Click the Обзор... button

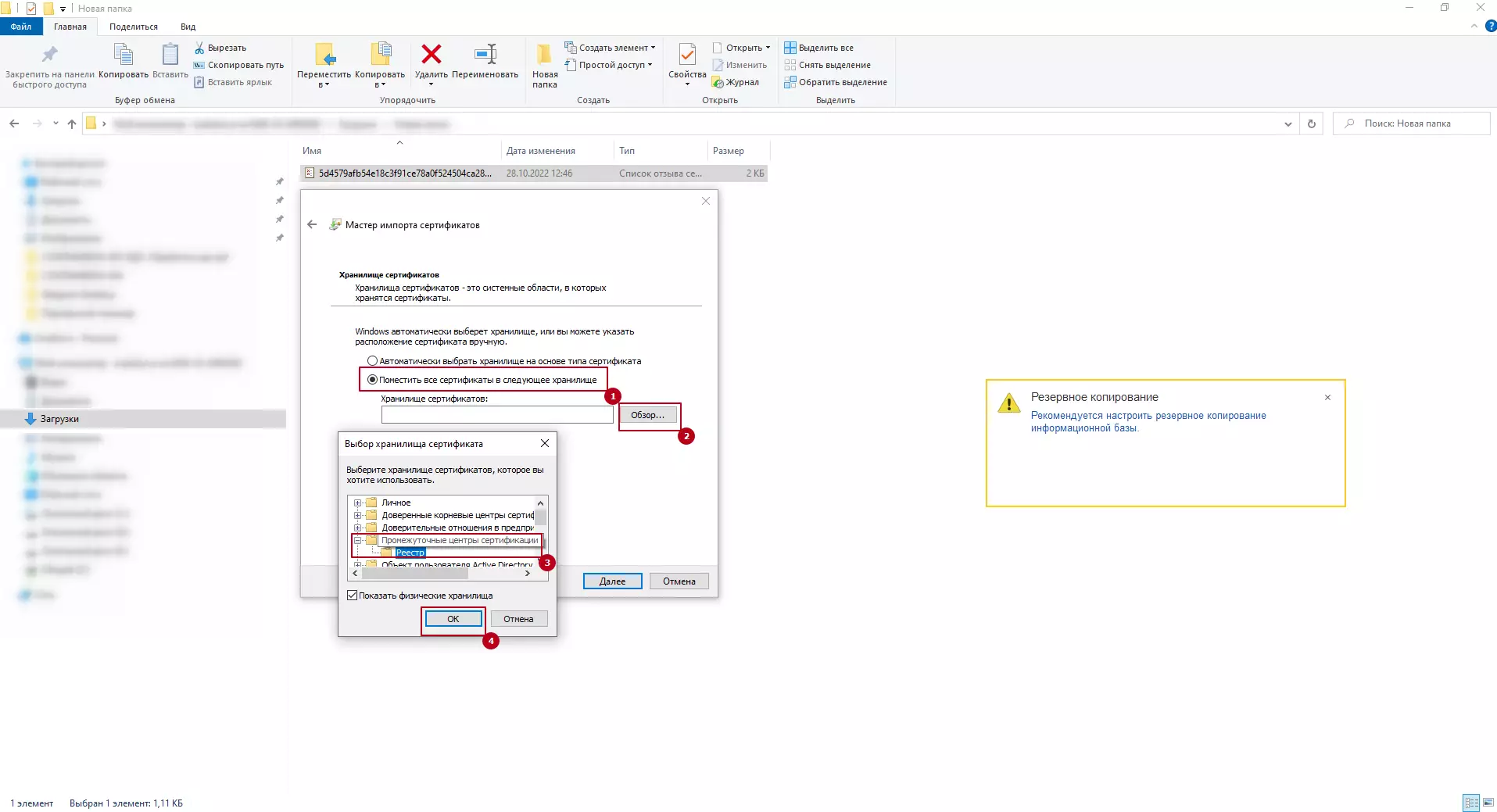(648, 415)
